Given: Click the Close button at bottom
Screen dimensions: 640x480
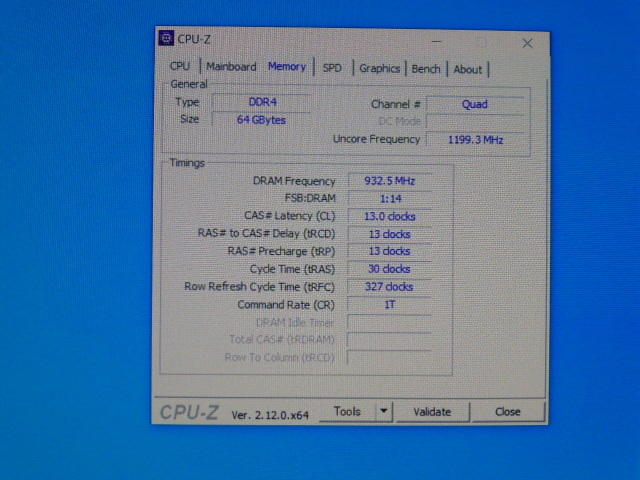Looking at the screenshot, I should [x=508, y=411].
